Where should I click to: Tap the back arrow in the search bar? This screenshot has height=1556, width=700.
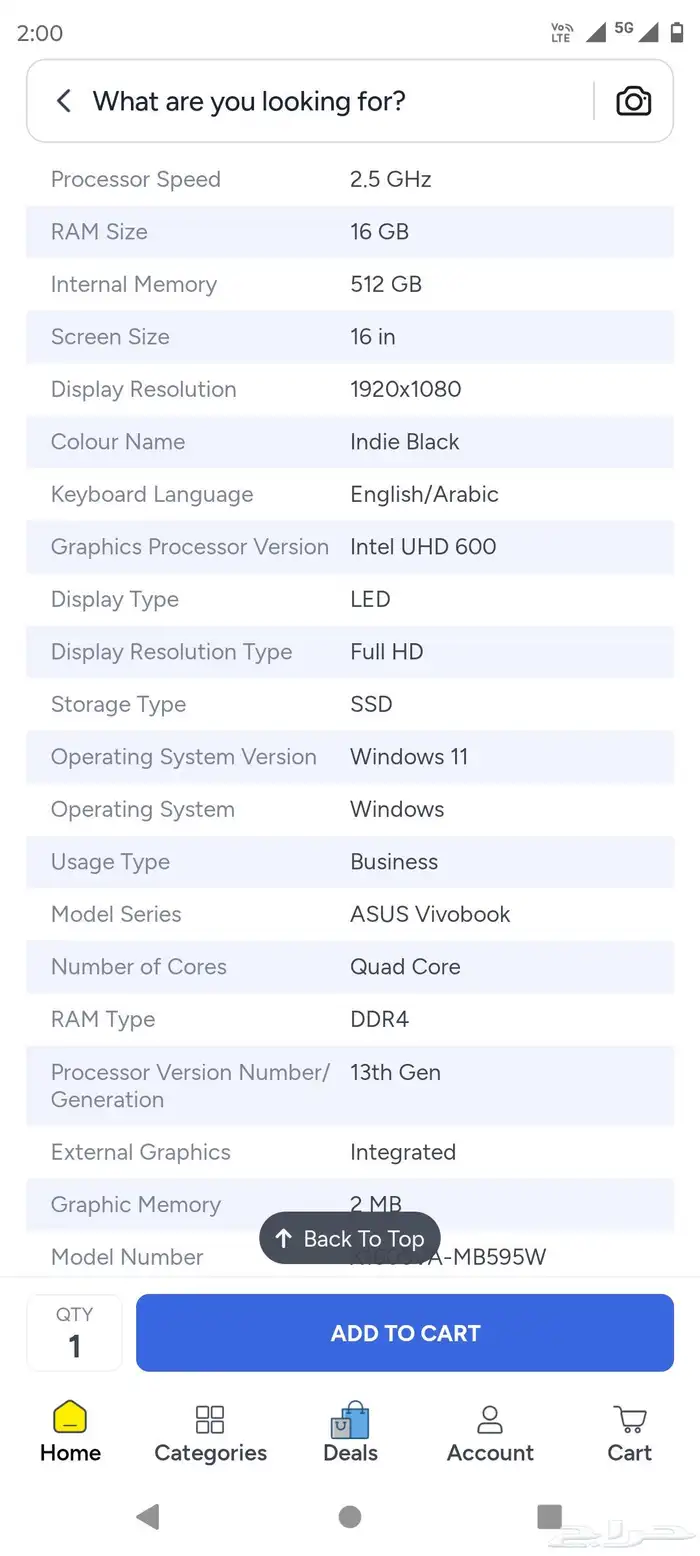point(62,100)
